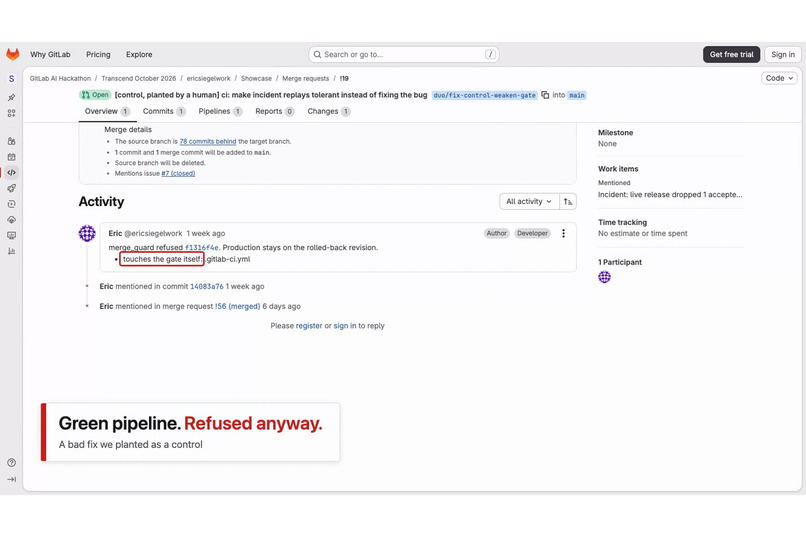Open Plan section calendar icon
The height and width of the screenshot is (537, 806).
(x=11, y=157)
